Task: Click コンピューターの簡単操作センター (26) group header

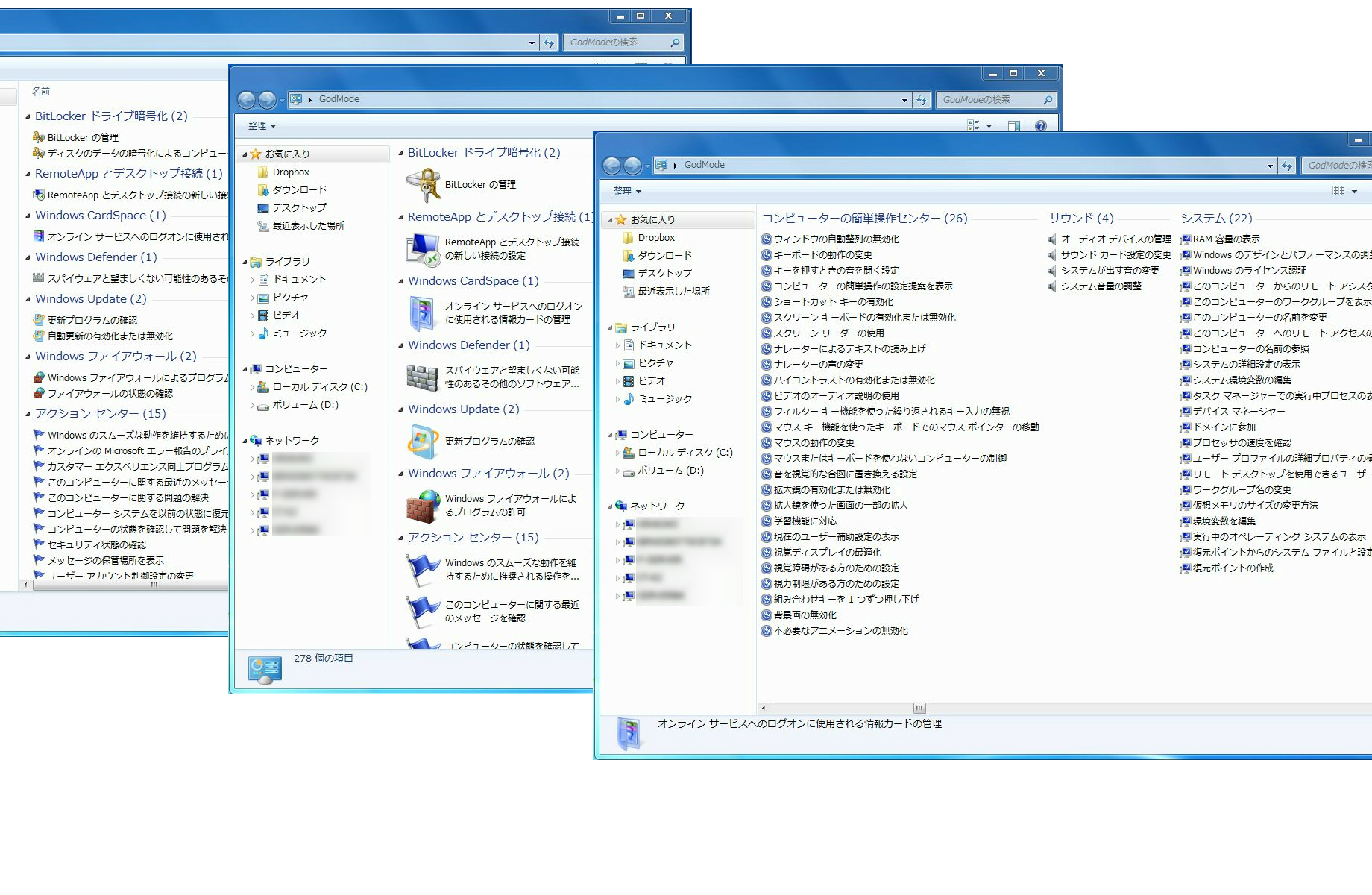Action: point(864,218)
